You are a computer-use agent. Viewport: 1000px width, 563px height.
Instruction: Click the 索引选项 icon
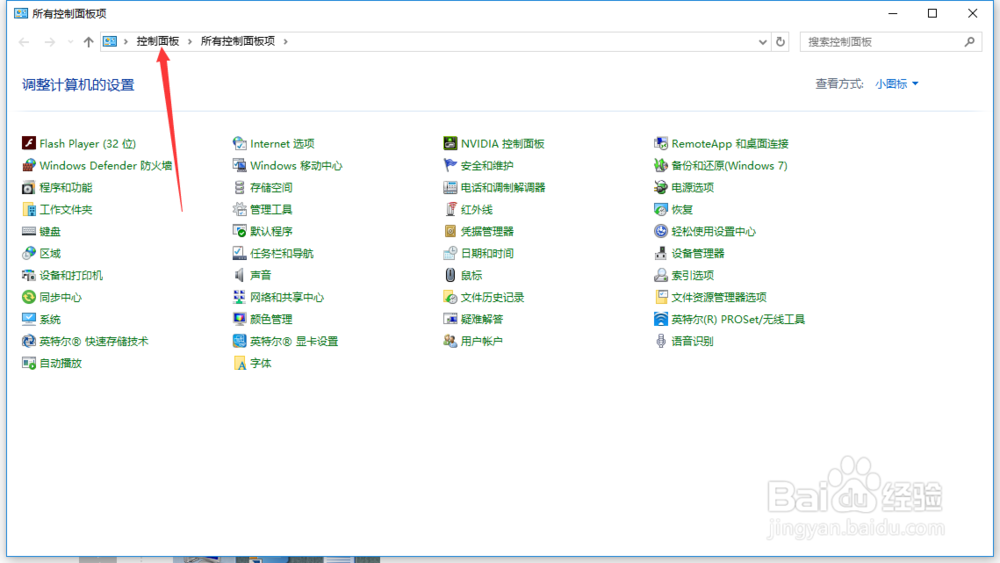click(661, 275)
